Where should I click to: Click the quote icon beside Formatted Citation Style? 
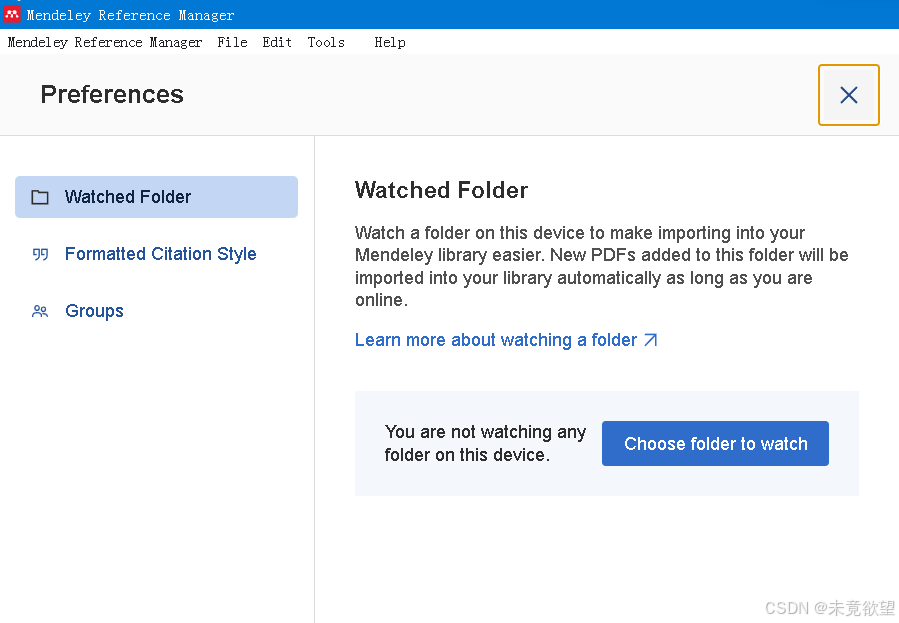pos(40,254)
